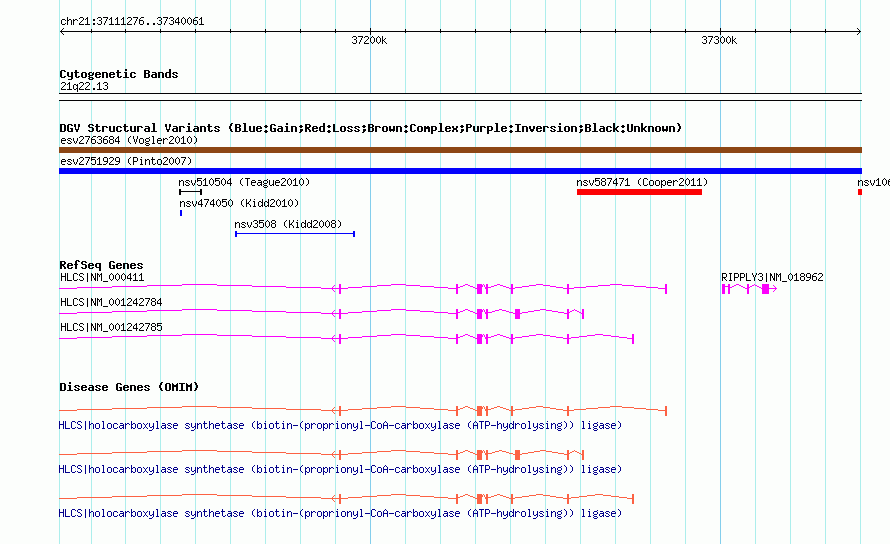This screenshot has height=544, width=890.
Task: Click the brown esv2763684 variant bar
Action: click(460, 150)
